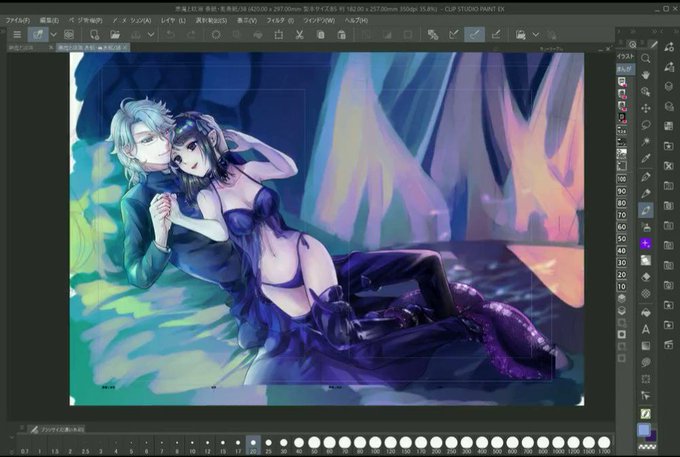Pick the dark purple sub color swatch
This screenshot has height=457, width=680.
tap(652, 436)
